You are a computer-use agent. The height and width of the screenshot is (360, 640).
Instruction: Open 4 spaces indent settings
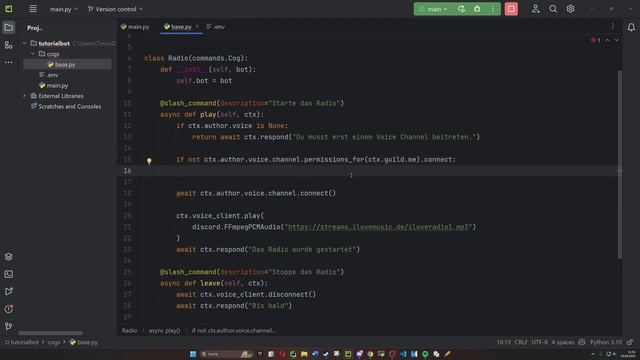point(562,342)
